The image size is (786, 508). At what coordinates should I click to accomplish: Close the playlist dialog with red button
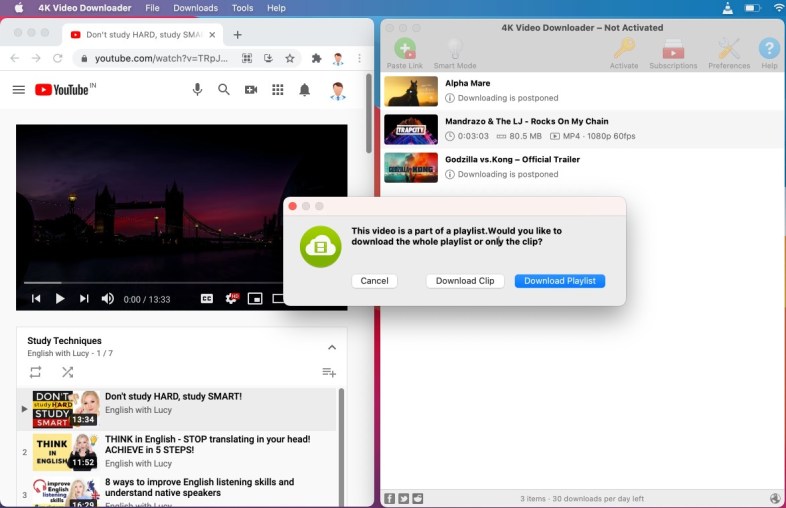click(x=293, y=206)
